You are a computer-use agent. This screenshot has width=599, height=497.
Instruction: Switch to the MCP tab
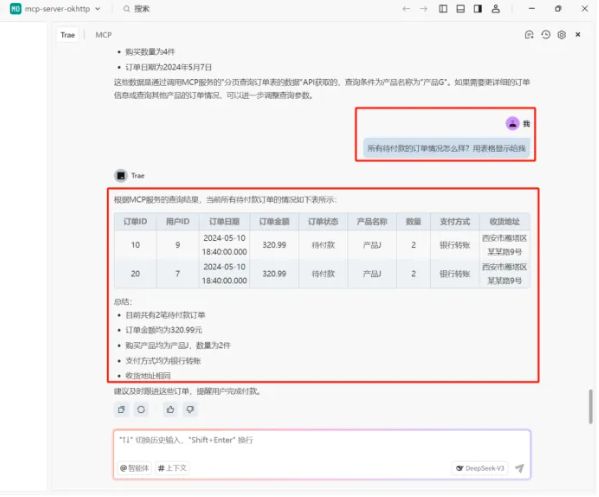tap(104, 35)
